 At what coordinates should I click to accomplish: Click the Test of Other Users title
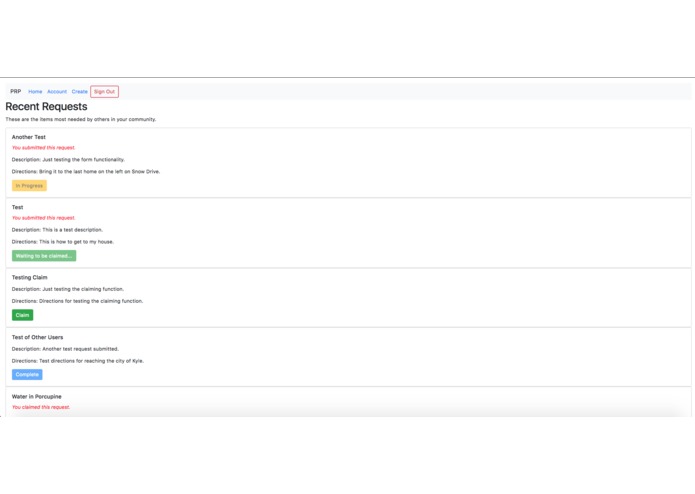(x=37, y=337)
